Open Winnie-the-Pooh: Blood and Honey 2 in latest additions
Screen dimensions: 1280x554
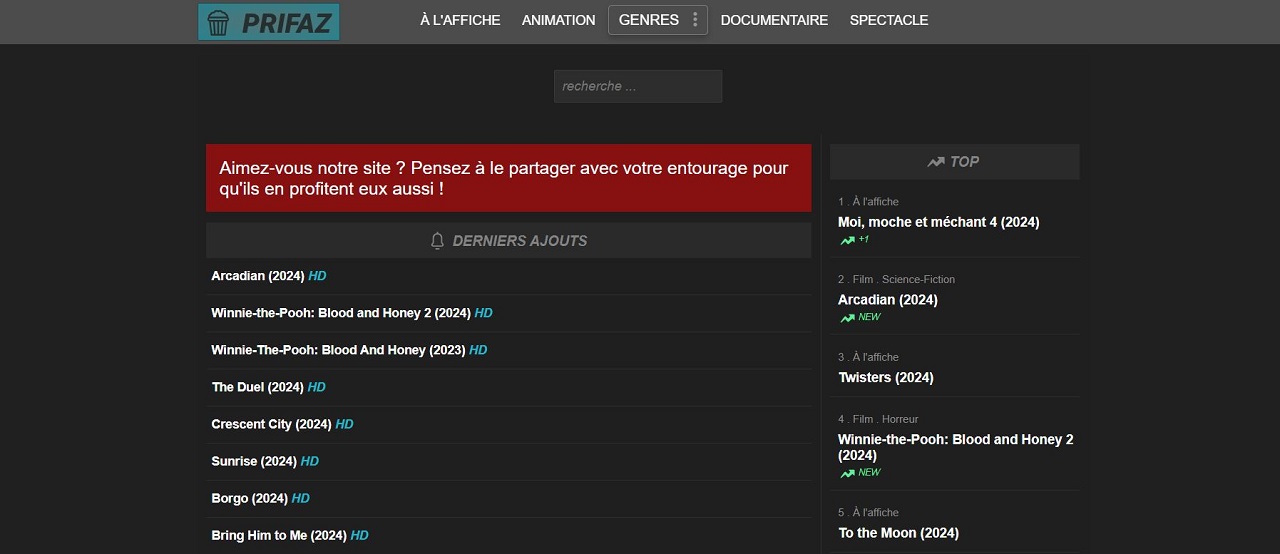(340, 313)
